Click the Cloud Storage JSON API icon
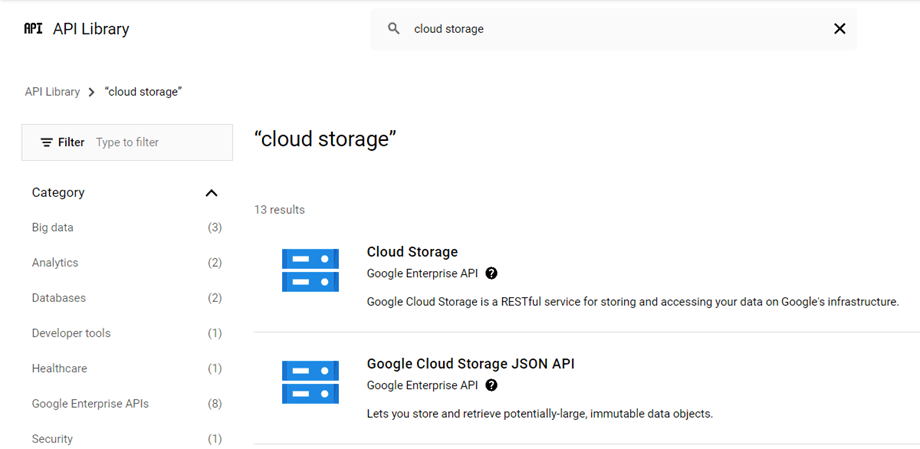Image resolution: width=920 pixels, height=449 pixels. point(310,382)
